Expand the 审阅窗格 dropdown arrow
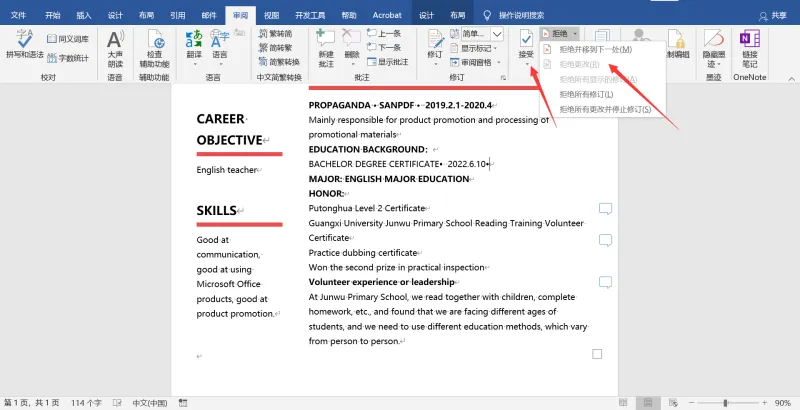The height and width of the screenshot is (410, 800). coord(499,62)
